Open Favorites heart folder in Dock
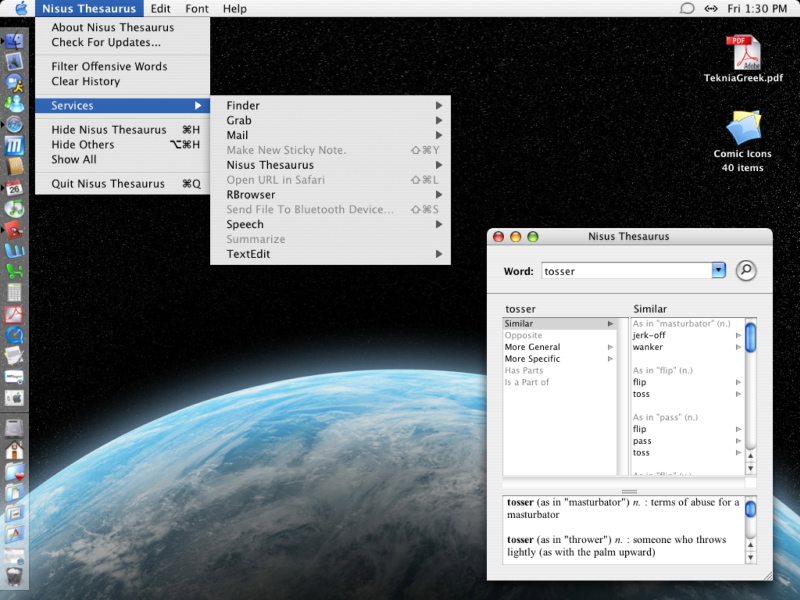Image resolution: width=800 pixels, height=600 pixels. [14, 471]
